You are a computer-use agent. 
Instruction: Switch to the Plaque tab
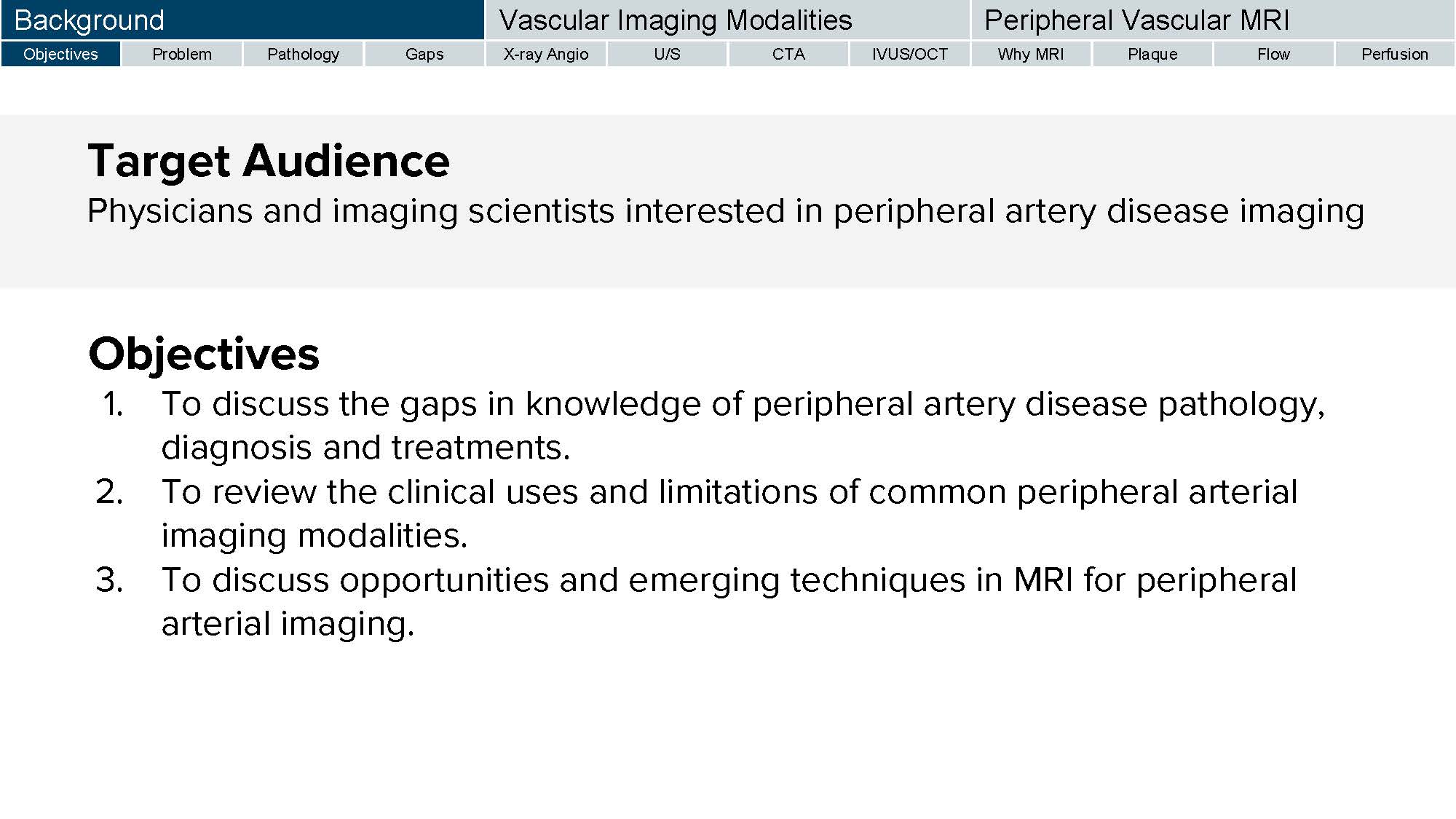[x=1152, y=55]
